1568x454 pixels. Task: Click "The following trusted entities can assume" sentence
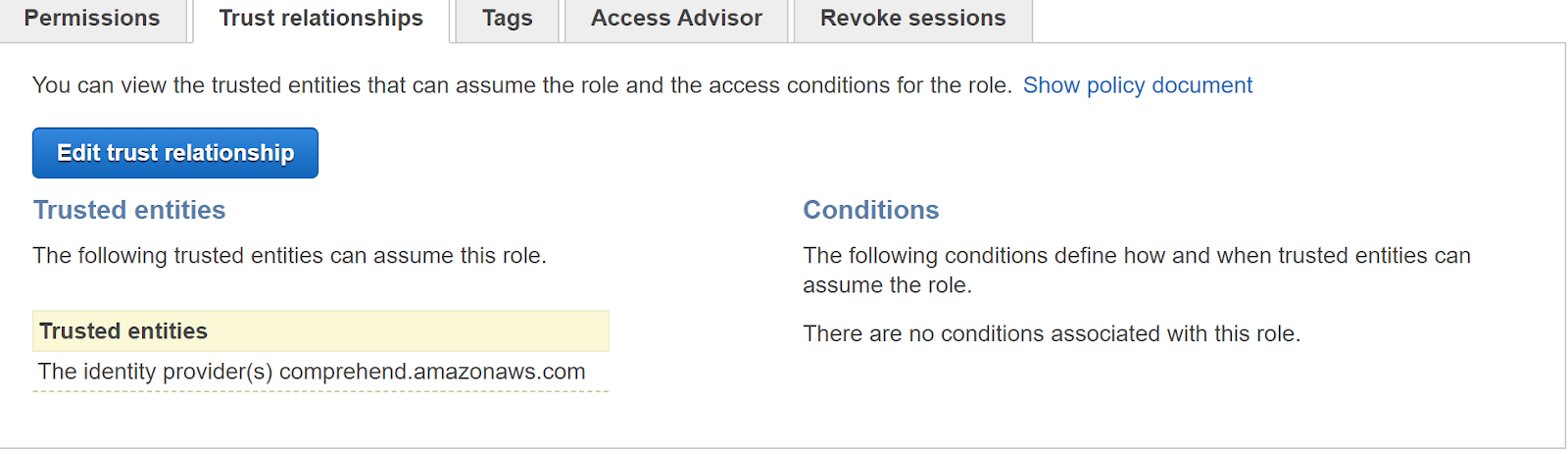(x=289, y=256)
